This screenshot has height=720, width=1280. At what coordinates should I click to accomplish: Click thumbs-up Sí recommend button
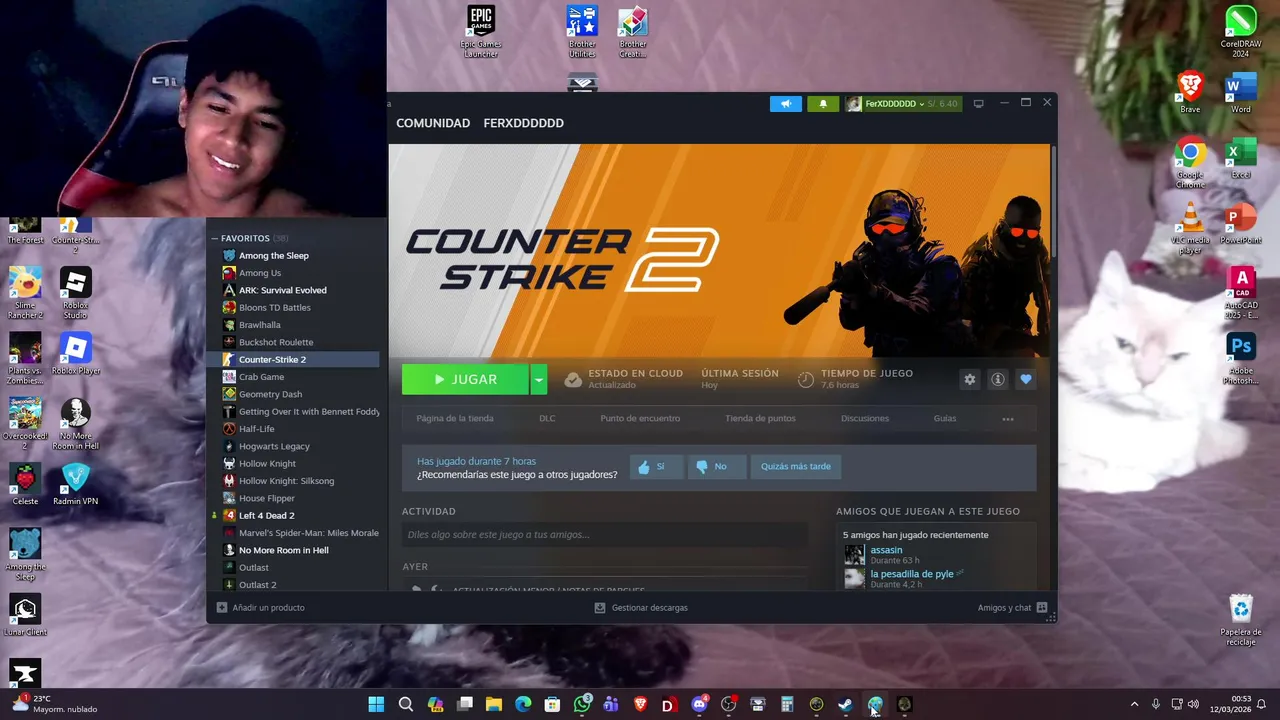[x=656, y=467]
